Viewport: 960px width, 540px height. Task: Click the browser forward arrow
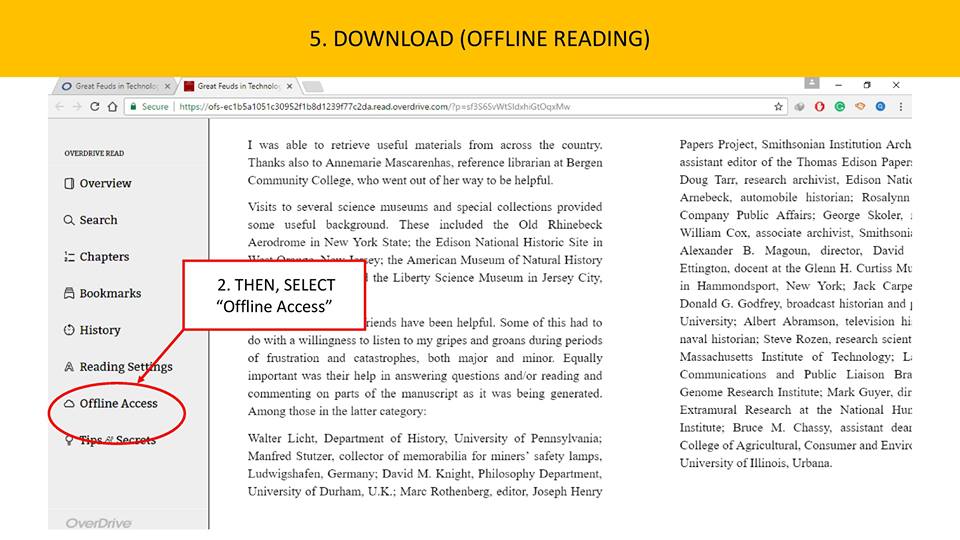pyautogui.click(x=77, y=107)
